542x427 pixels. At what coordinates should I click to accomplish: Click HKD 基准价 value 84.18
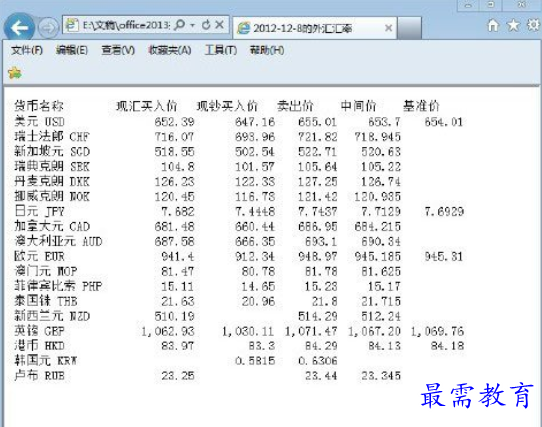click(x=447, y=346)
